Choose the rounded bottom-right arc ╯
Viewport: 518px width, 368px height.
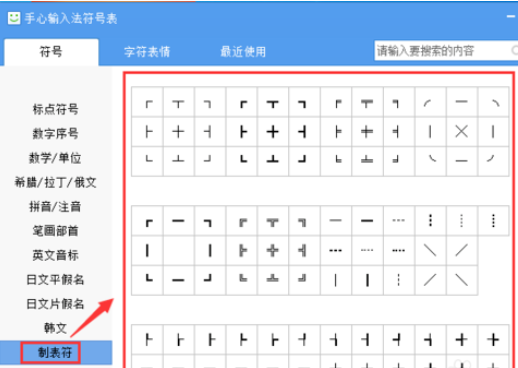pos(493,161)
